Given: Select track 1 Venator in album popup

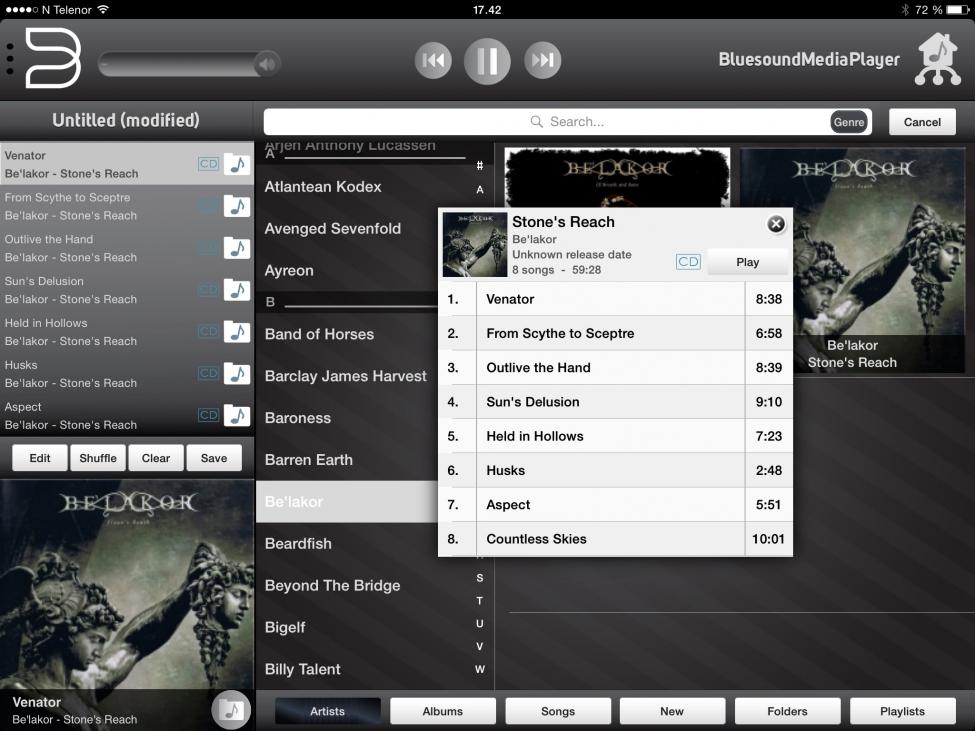Looking at the screenshot, I should point(615,299).
